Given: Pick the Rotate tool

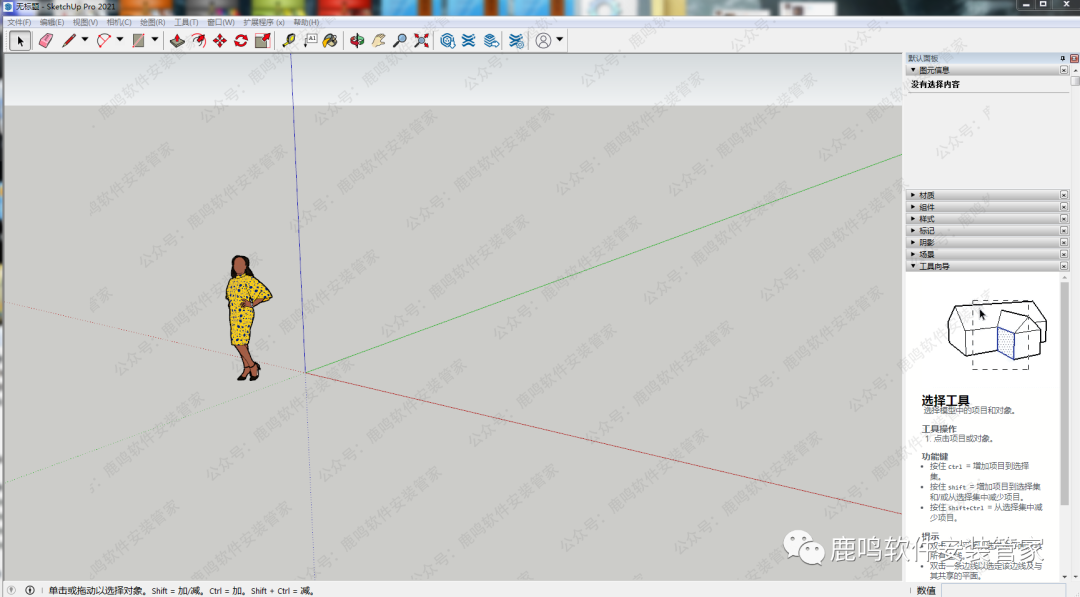Looking at the screenshot, I should (x=241, y=41).
